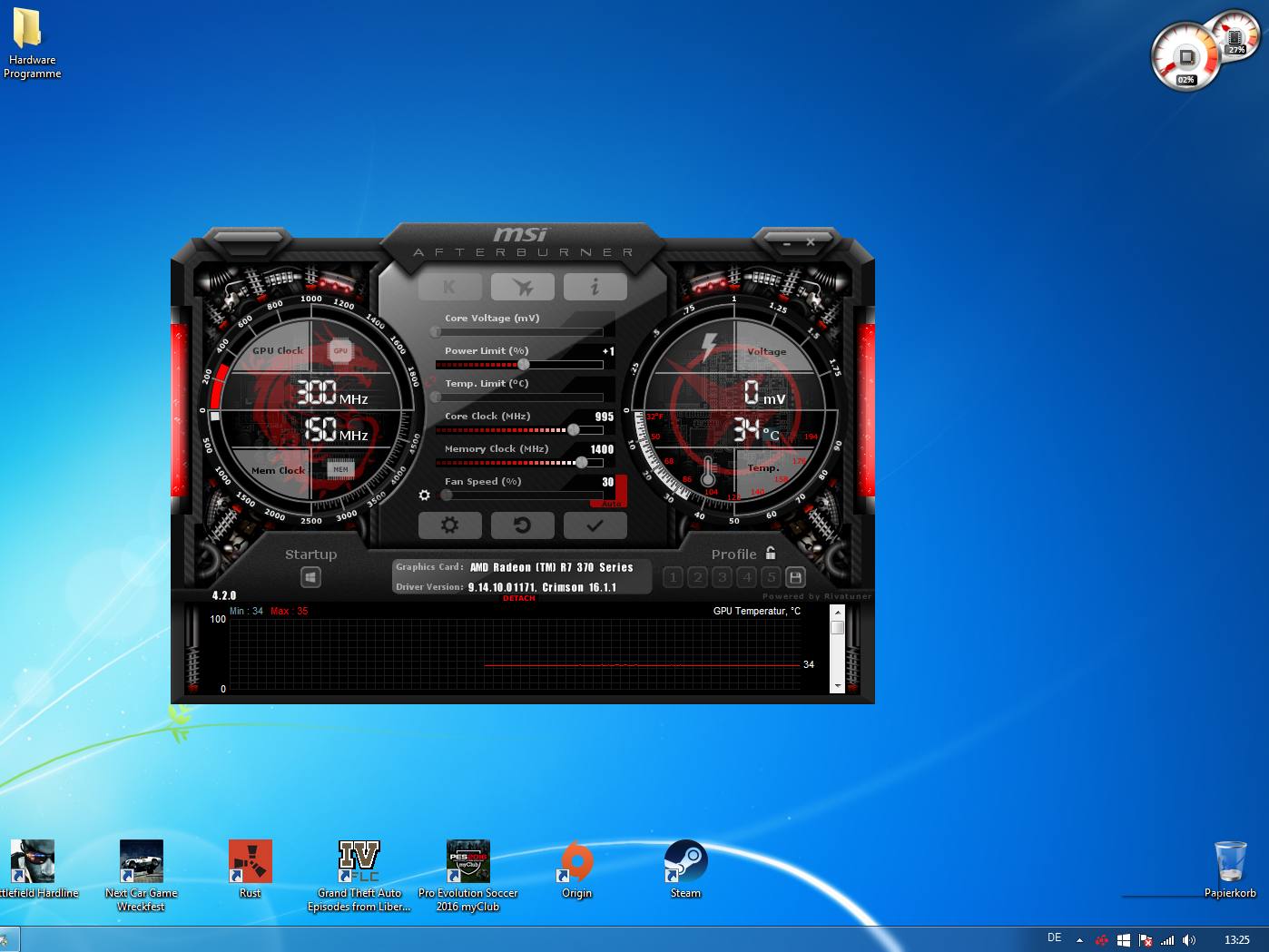Open the information (i) panel

click(595, 287)
